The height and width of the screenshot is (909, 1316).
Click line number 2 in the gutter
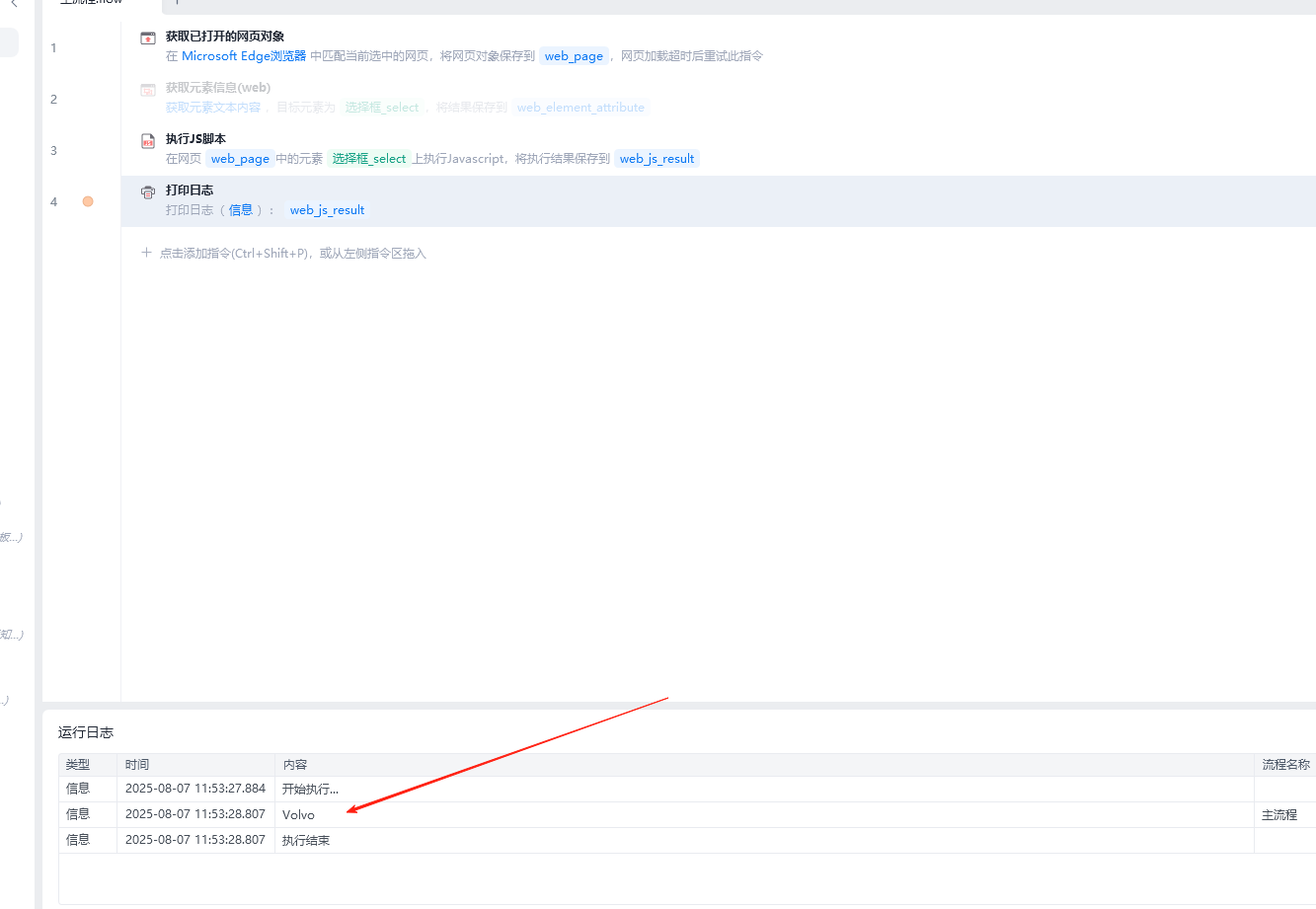(53, 100)
